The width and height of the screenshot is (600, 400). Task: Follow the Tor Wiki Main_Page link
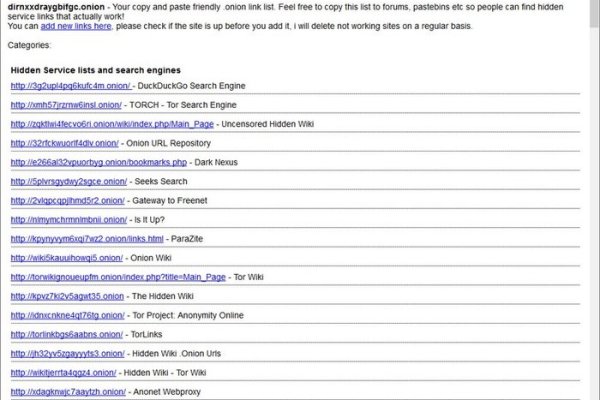(109, 276)
